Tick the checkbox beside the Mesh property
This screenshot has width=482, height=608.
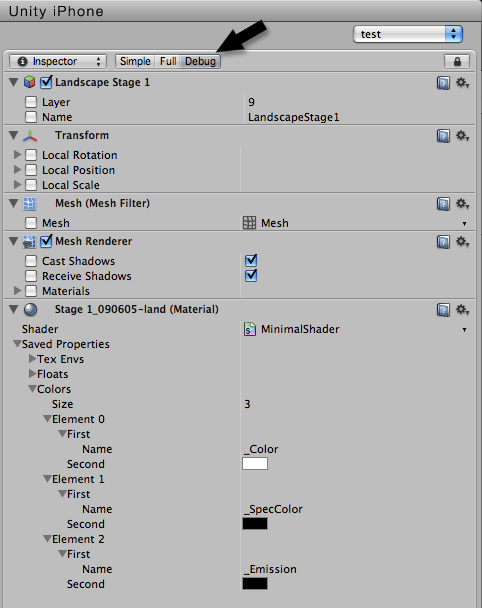[31, 223]
